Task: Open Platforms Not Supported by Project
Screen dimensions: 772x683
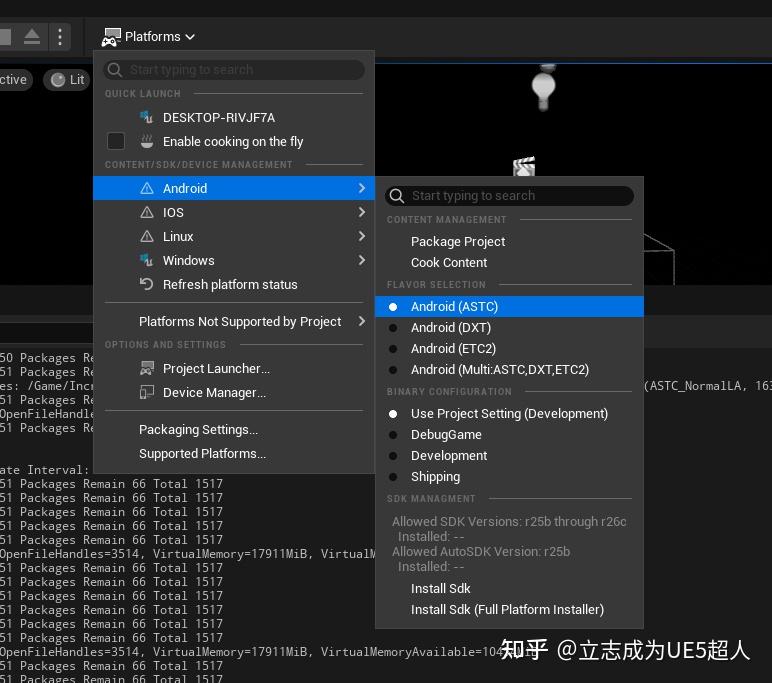Action: point(234,322)
